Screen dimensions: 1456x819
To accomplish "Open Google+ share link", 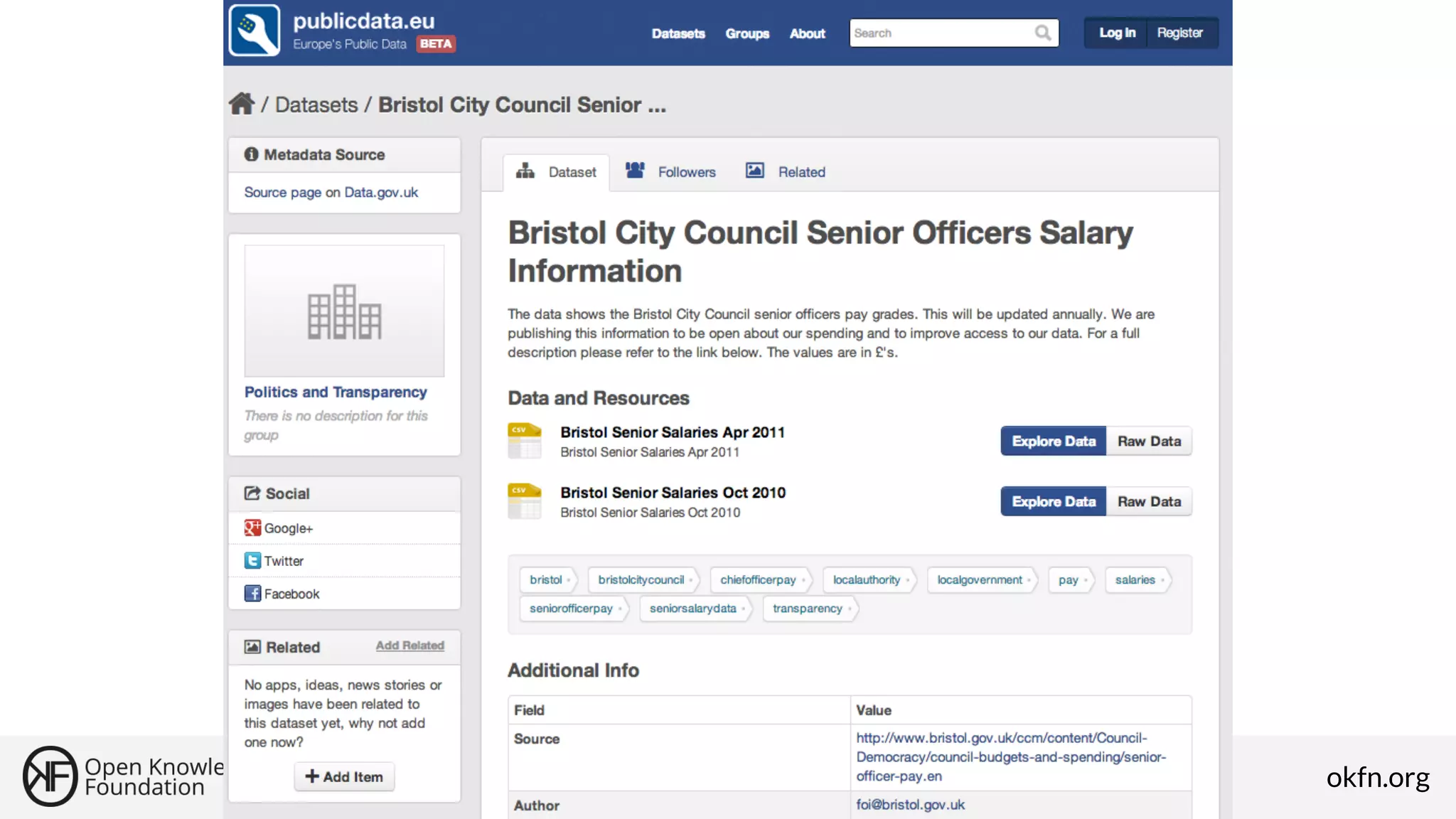I will pyautogui.click(x=279, y=528).
